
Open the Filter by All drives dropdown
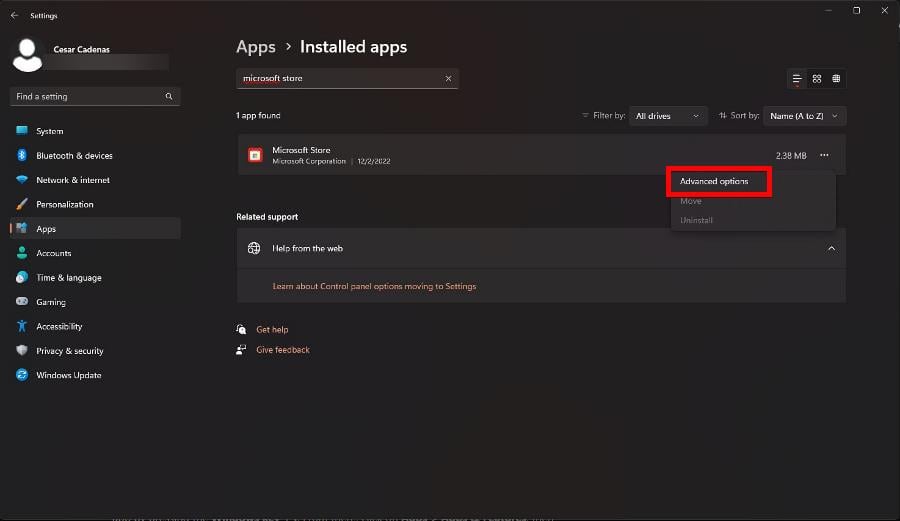coord(668,116)
